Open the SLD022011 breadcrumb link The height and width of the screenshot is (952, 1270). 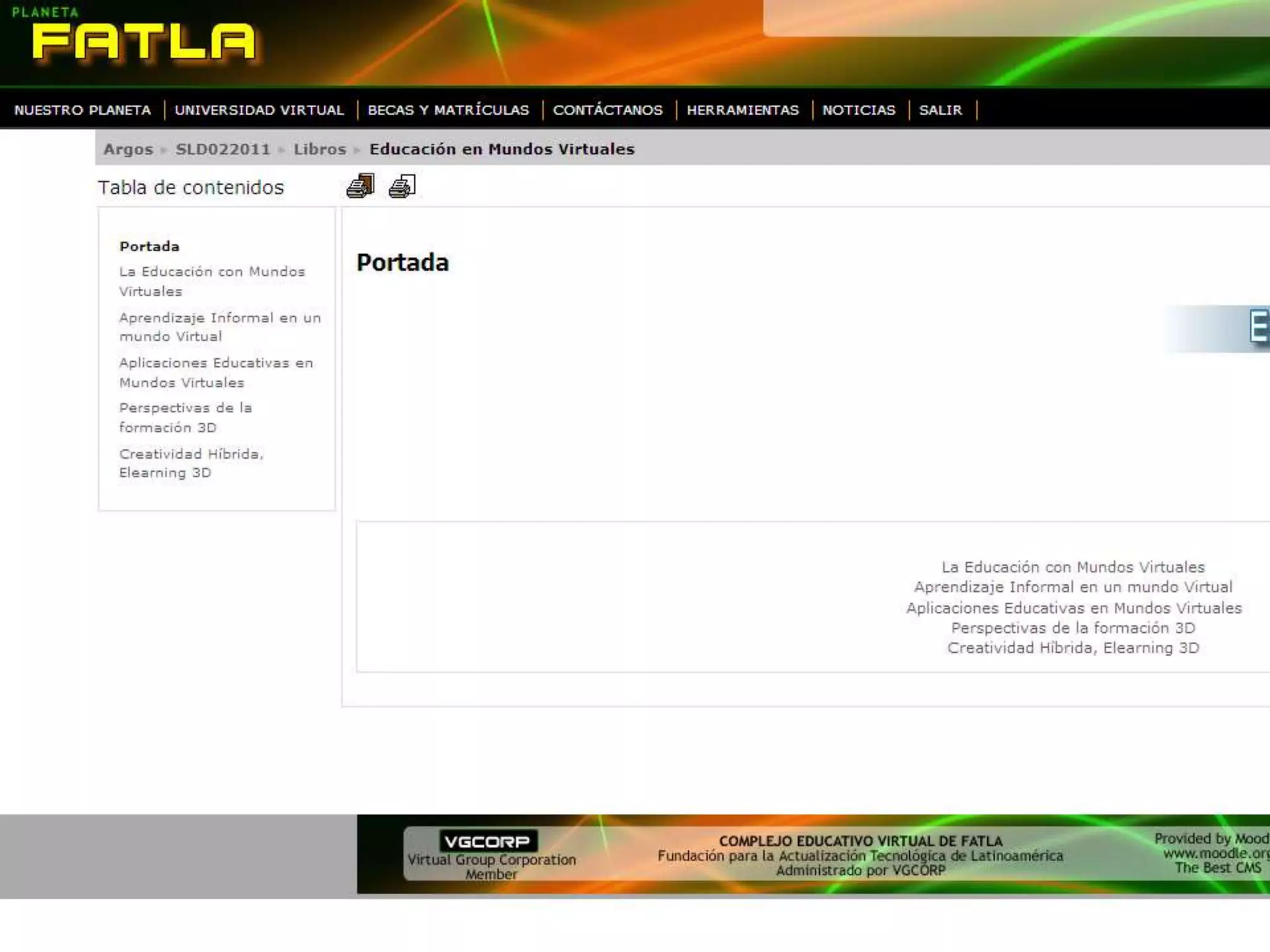pos(223,149)
